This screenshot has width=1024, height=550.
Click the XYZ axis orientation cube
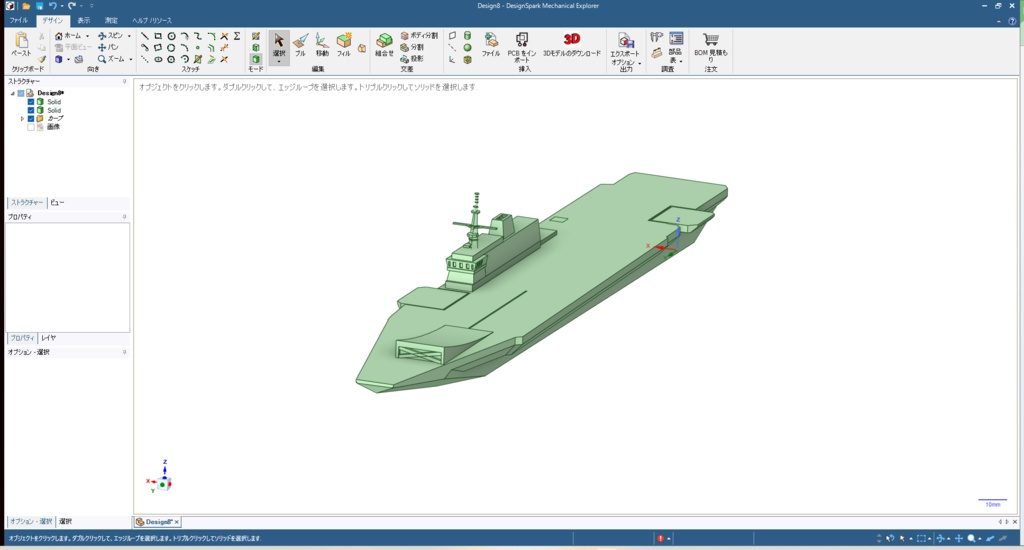(x=163, y=484)
